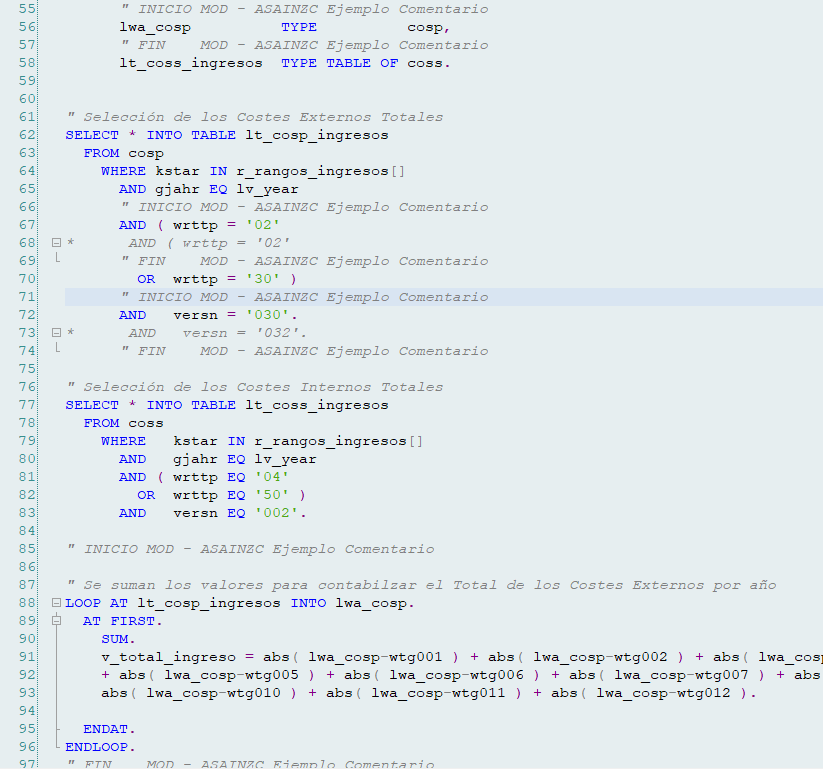
Task: Click the 'SUM.' statement on line 90
Action: coord(118,639)
